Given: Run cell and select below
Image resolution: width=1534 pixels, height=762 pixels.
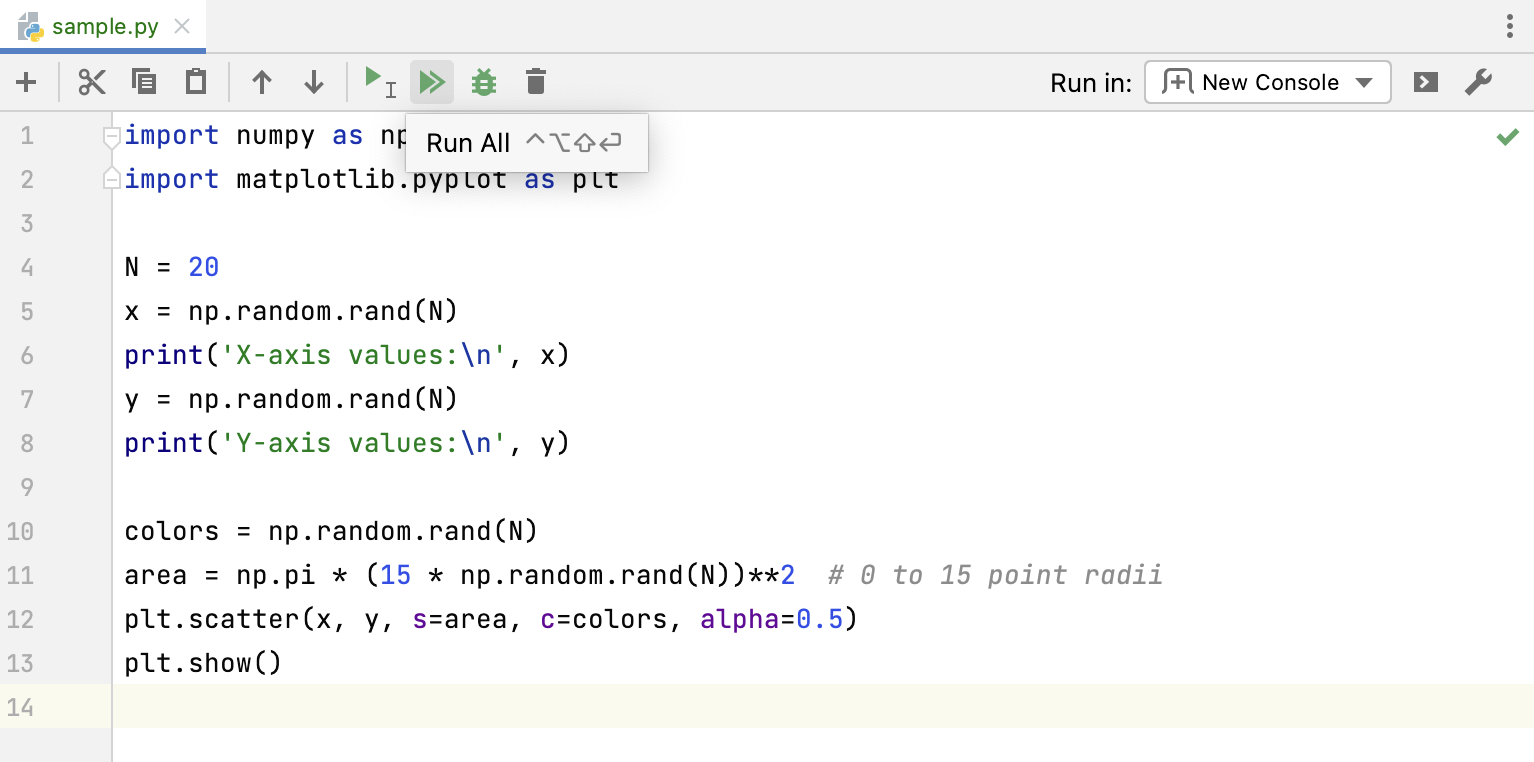Looking at the screenshot, I should tap(380, 82).
